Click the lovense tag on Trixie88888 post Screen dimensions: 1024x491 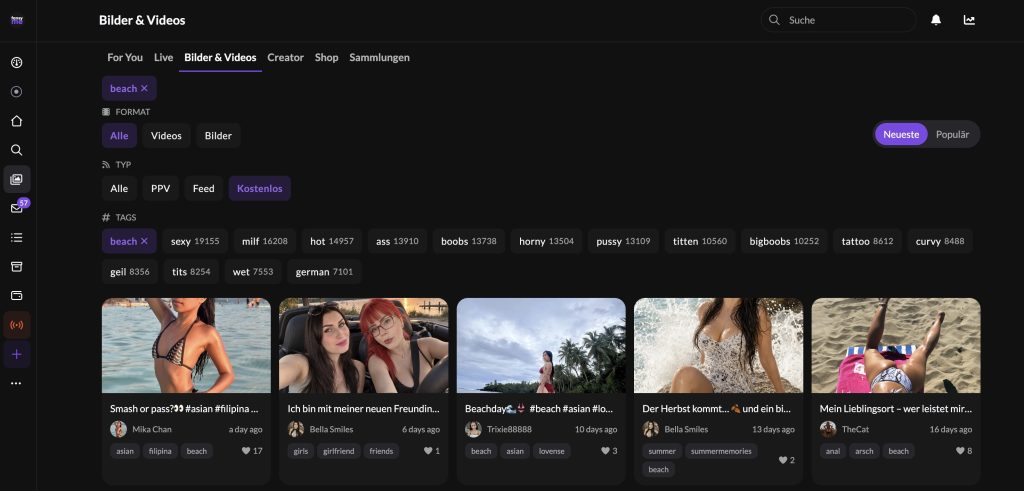click(x=552, y=451)
